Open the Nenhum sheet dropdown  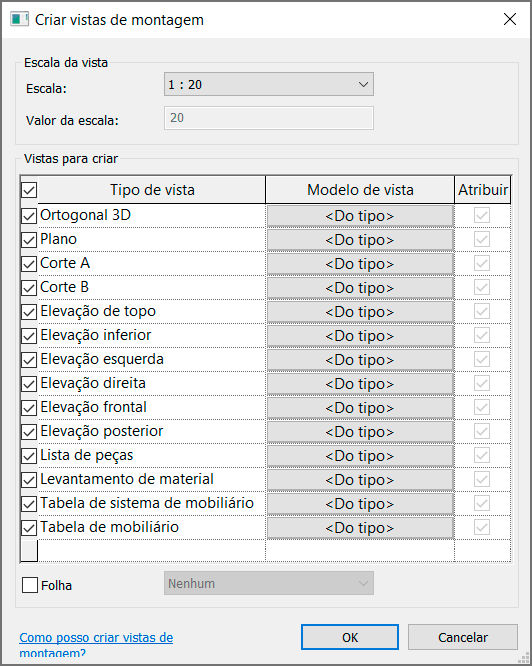click(x=269, y=583)
